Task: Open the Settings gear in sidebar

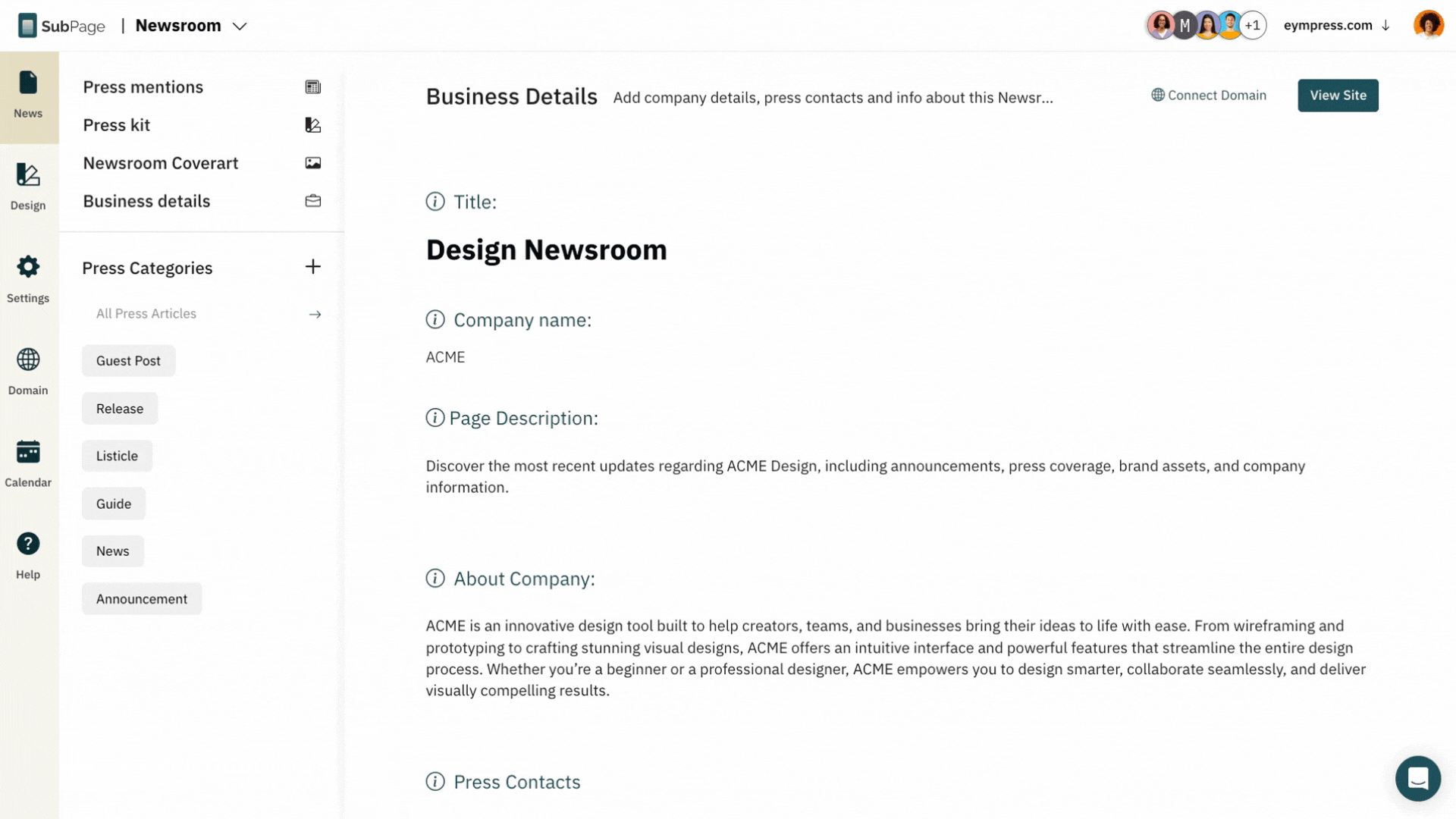Action: pos(28,267)
